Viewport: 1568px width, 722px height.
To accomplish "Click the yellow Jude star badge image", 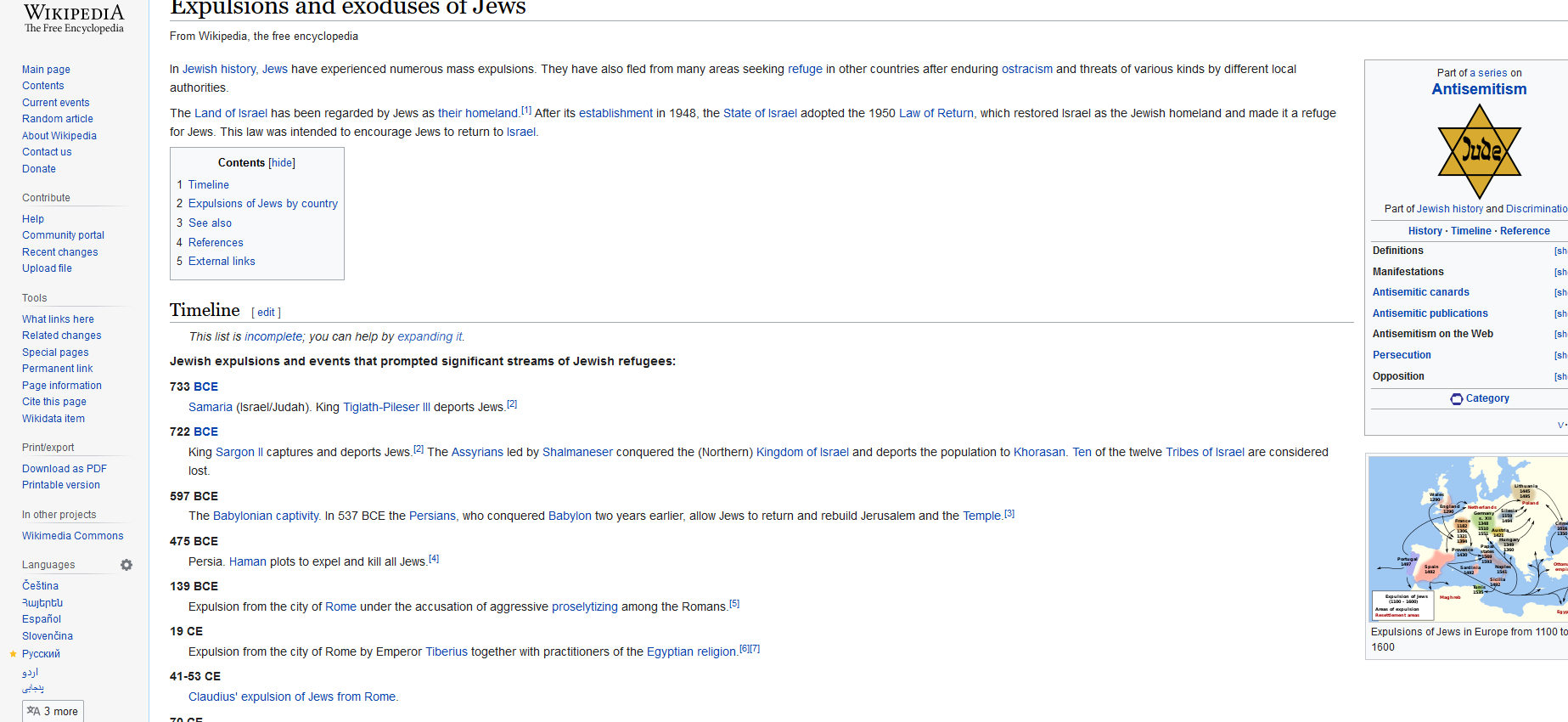I will click(1479, 152).
